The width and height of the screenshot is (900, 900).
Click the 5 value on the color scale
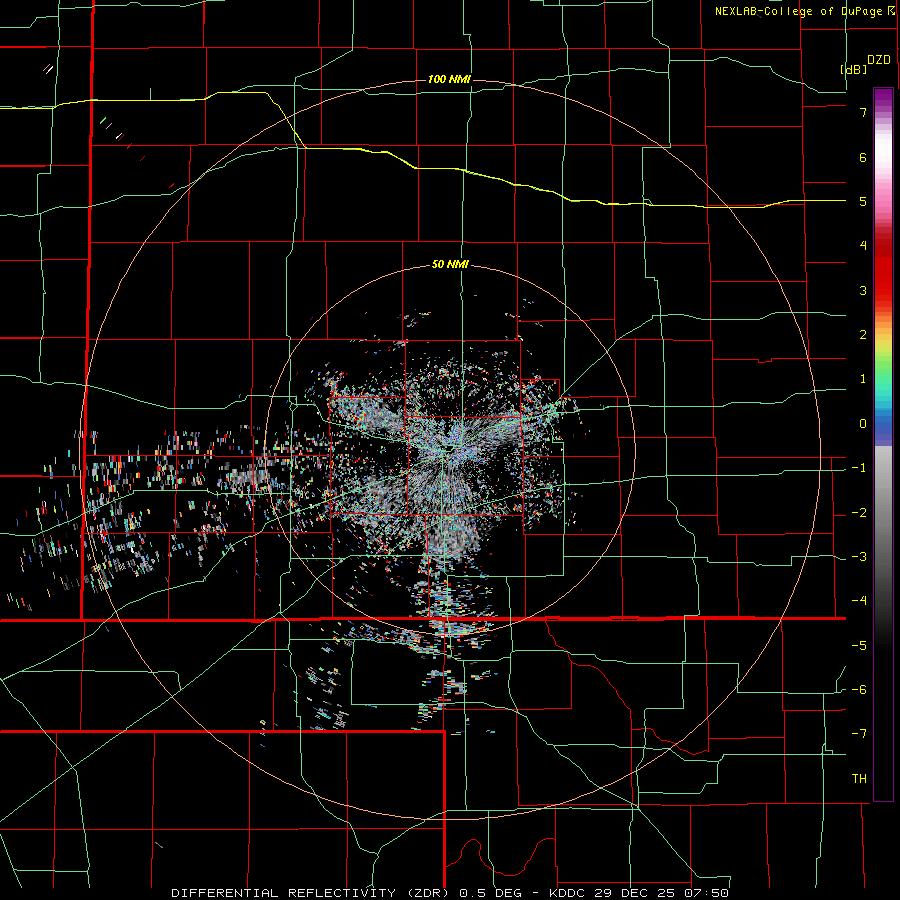coord(863,201)
